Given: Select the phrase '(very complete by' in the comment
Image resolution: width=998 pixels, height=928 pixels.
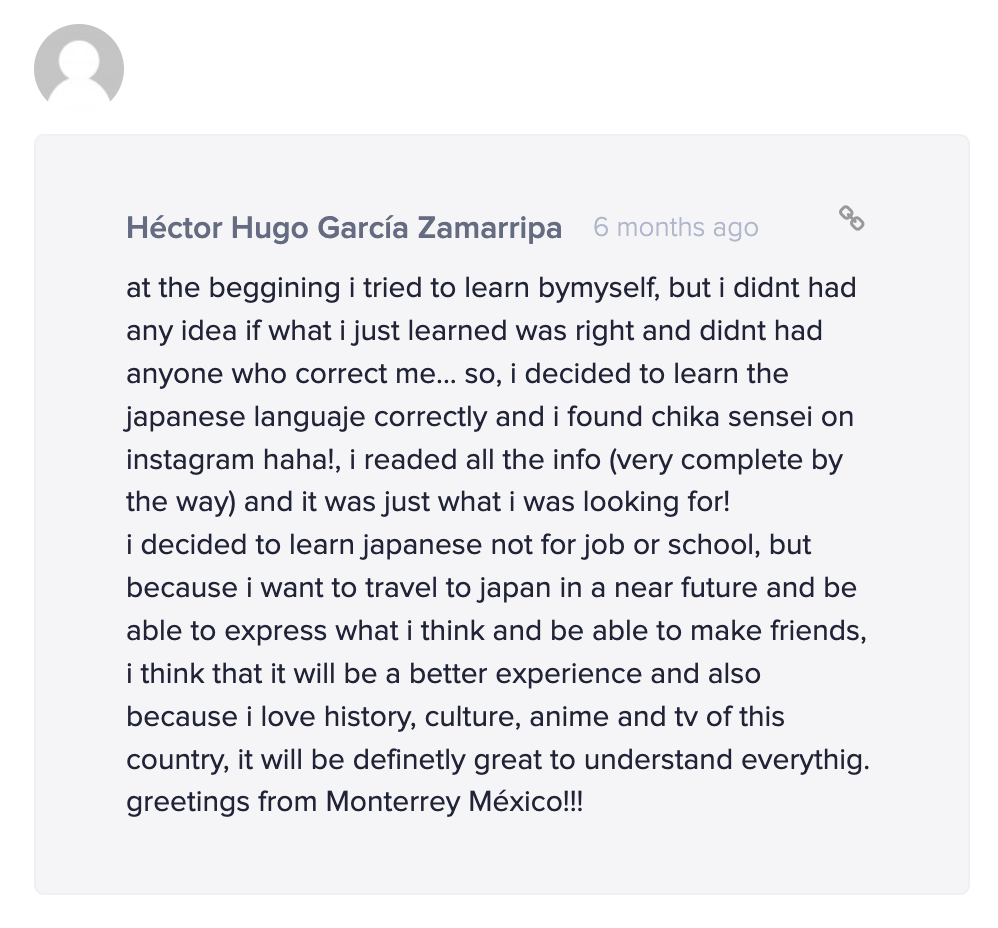Looking at the screenshot, I should (x=726, y=460).
